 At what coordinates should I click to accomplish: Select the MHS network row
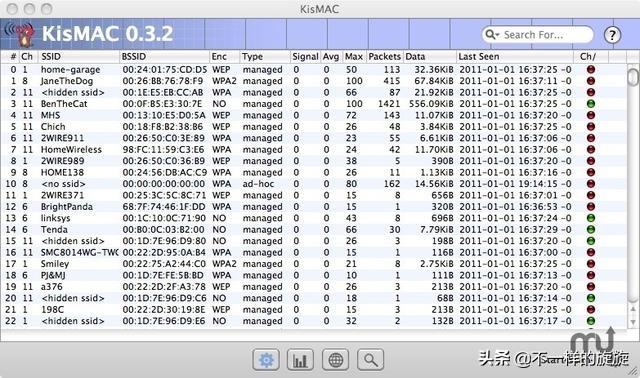tap(313, 115)
